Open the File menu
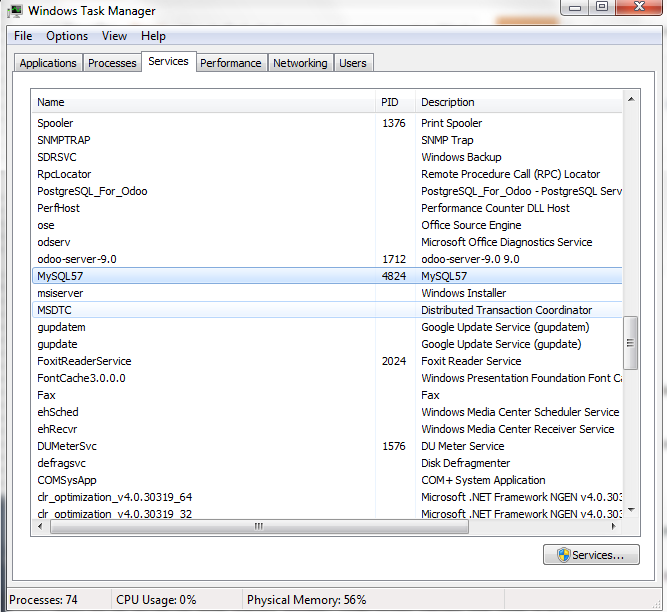 click(23, 36)
